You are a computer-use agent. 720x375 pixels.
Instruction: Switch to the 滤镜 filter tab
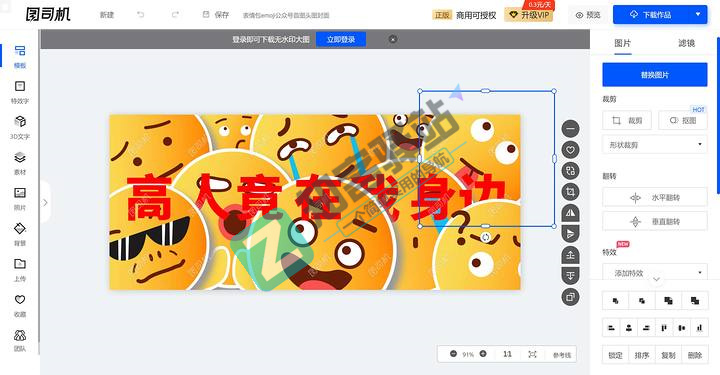686,43
